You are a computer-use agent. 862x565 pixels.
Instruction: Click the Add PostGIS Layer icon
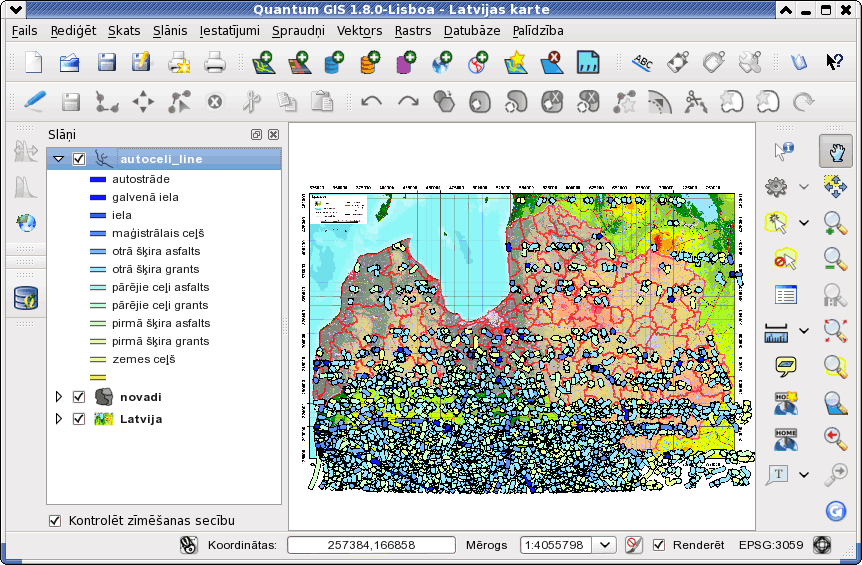(x=334, y=62)
